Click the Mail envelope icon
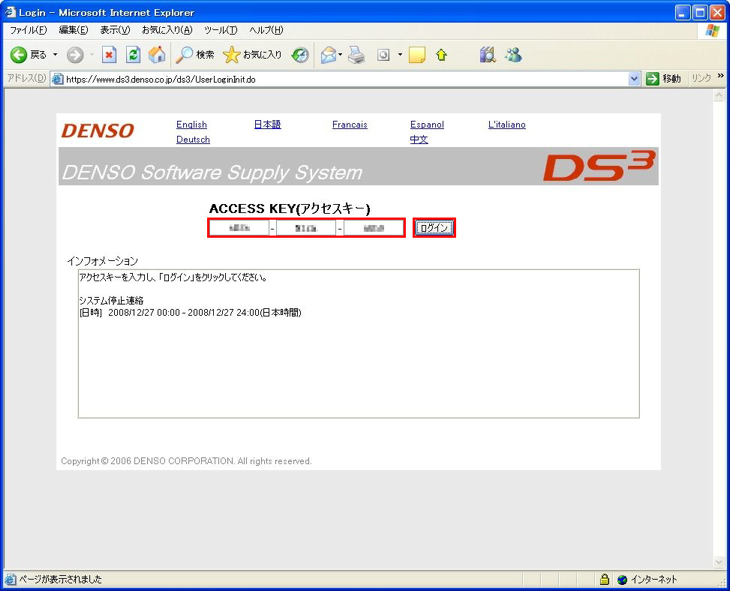 pos(329,55)
